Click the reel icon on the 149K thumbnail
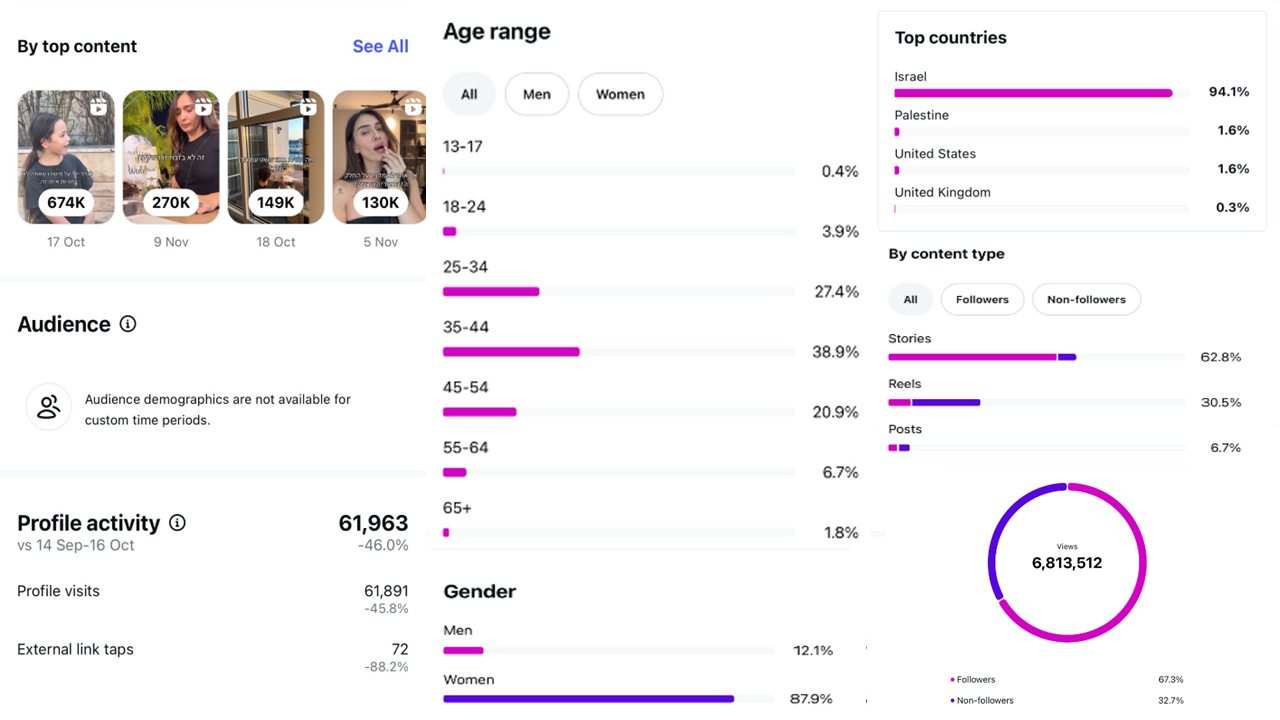This screenshot has height=720, width=1280. click(308, 107)
